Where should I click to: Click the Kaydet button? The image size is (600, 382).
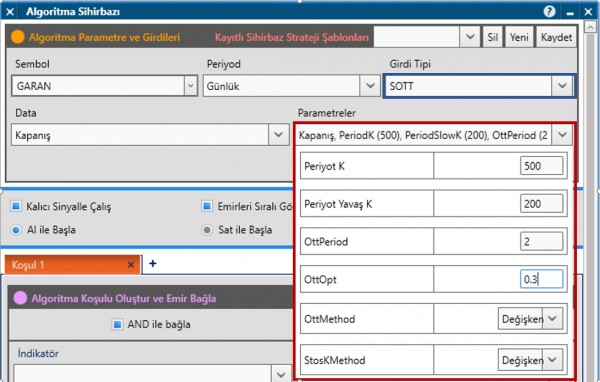pyautogui.click(x=556, y=37)
